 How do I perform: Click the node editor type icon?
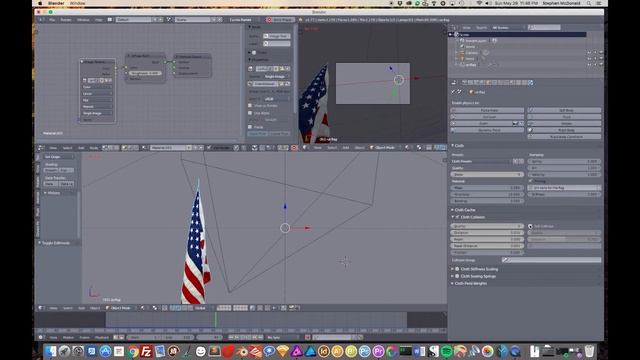tap(41, 148)
